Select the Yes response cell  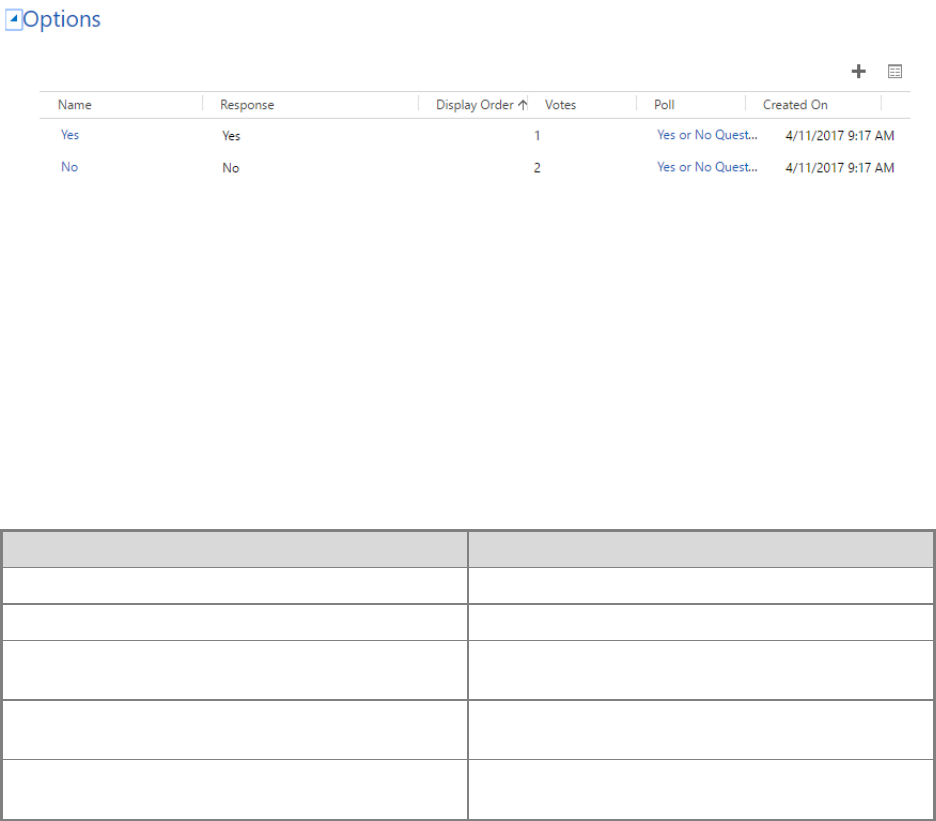click(231, 136)
